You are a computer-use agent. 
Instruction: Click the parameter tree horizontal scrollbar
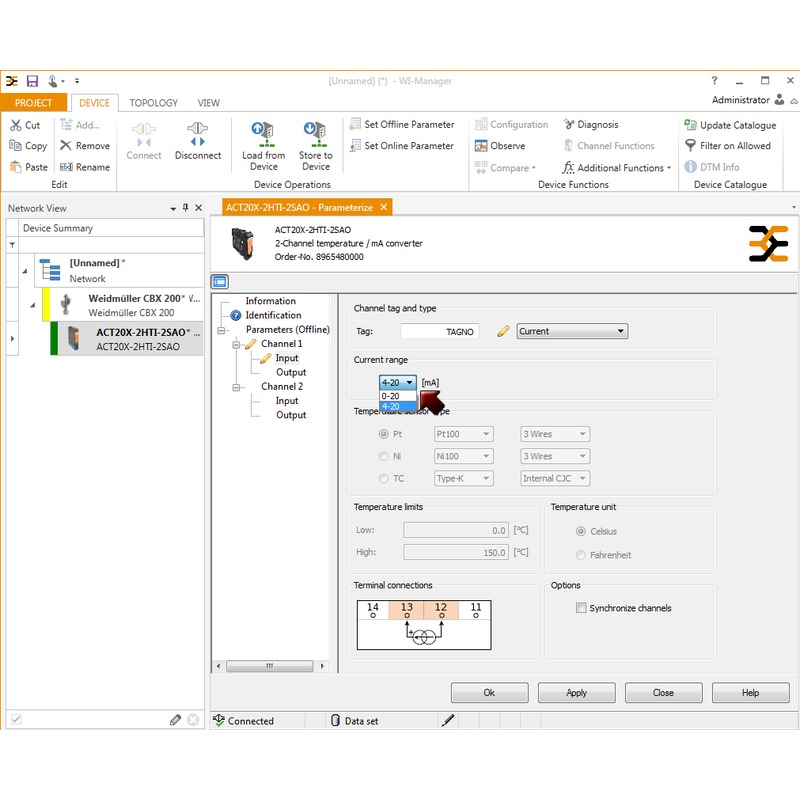click(x=269, y=666)
